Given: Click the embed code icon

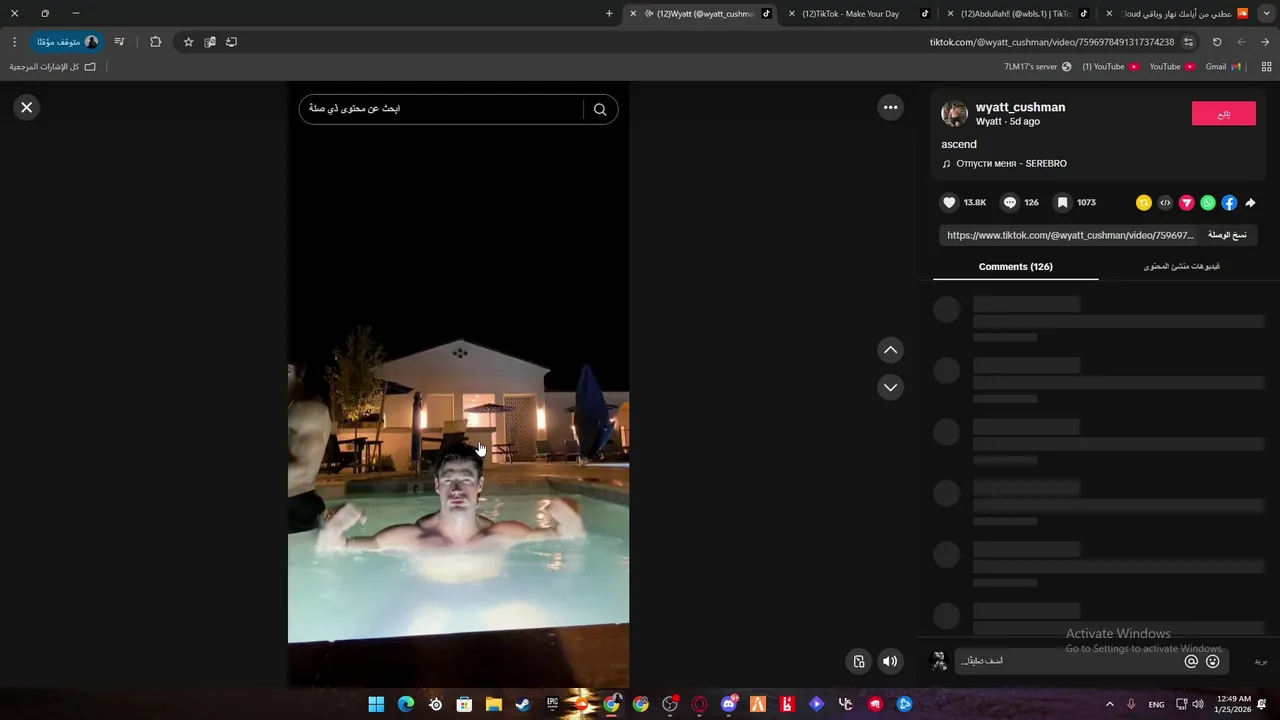Looking at the screenshot, I should click(1165, 202).
